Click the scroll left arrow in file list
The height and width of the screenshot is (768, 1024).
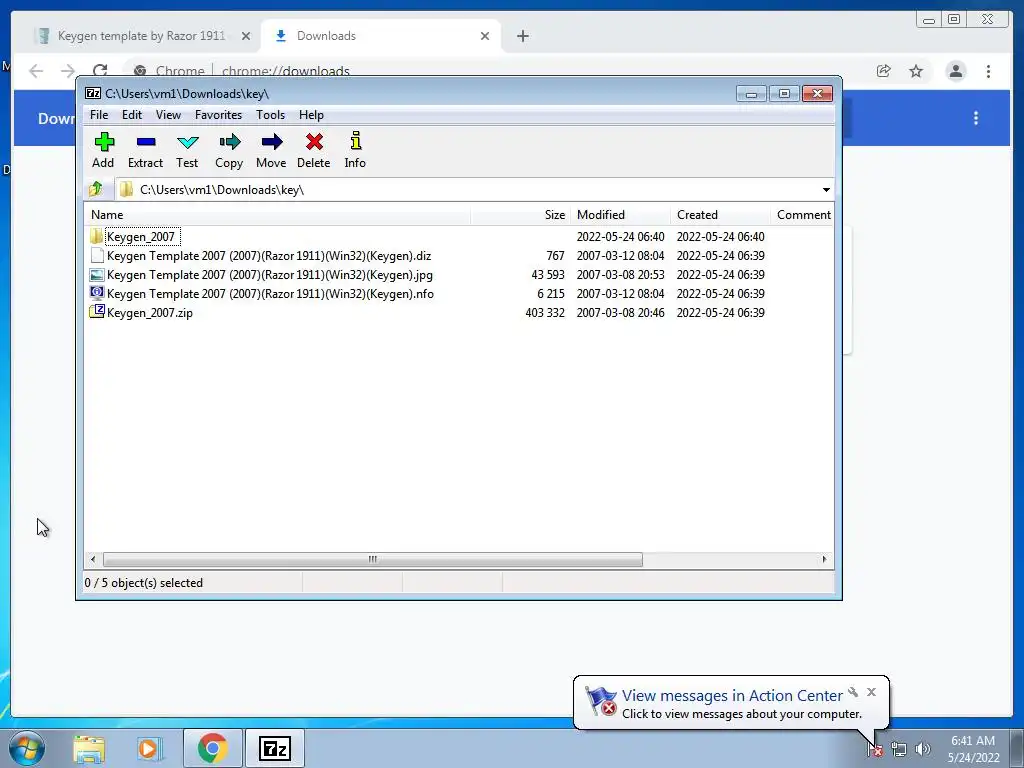[93, 560]
